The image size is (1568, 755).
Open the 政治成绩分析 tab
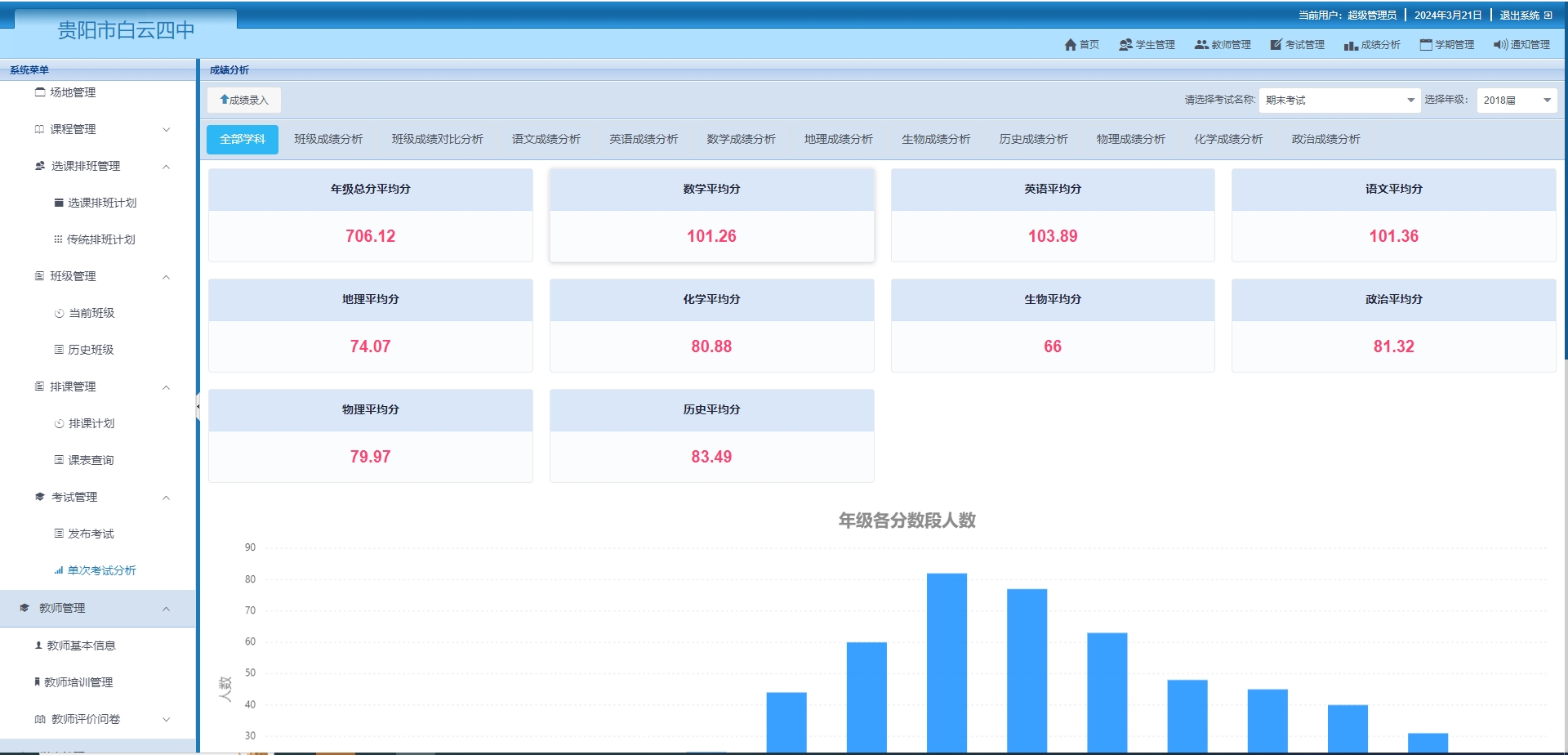pyautogui.click(x=1326, y=139)
